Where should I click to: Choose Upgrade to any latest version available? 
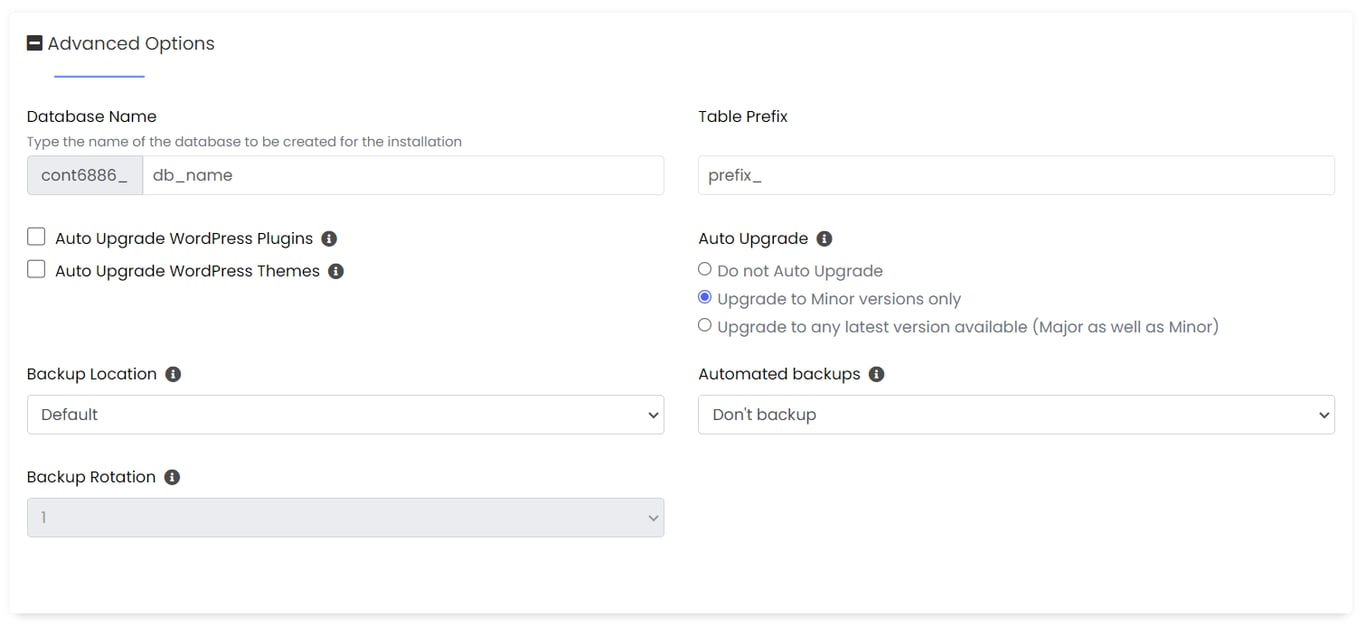[x=705, y=324]
